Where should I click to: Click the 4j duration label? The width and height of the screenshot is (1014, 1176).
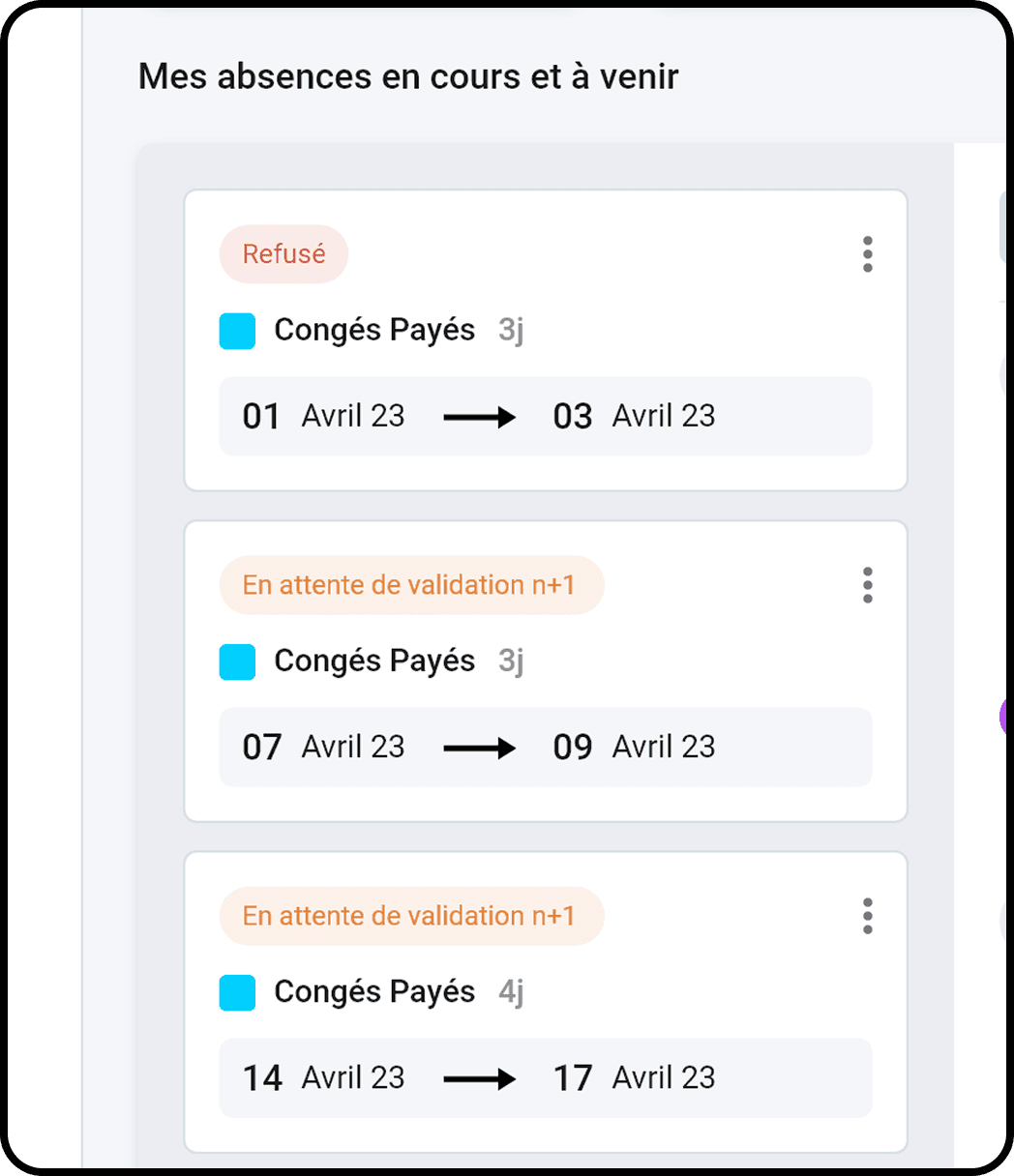pyautogui.click(x=511, y=992)
